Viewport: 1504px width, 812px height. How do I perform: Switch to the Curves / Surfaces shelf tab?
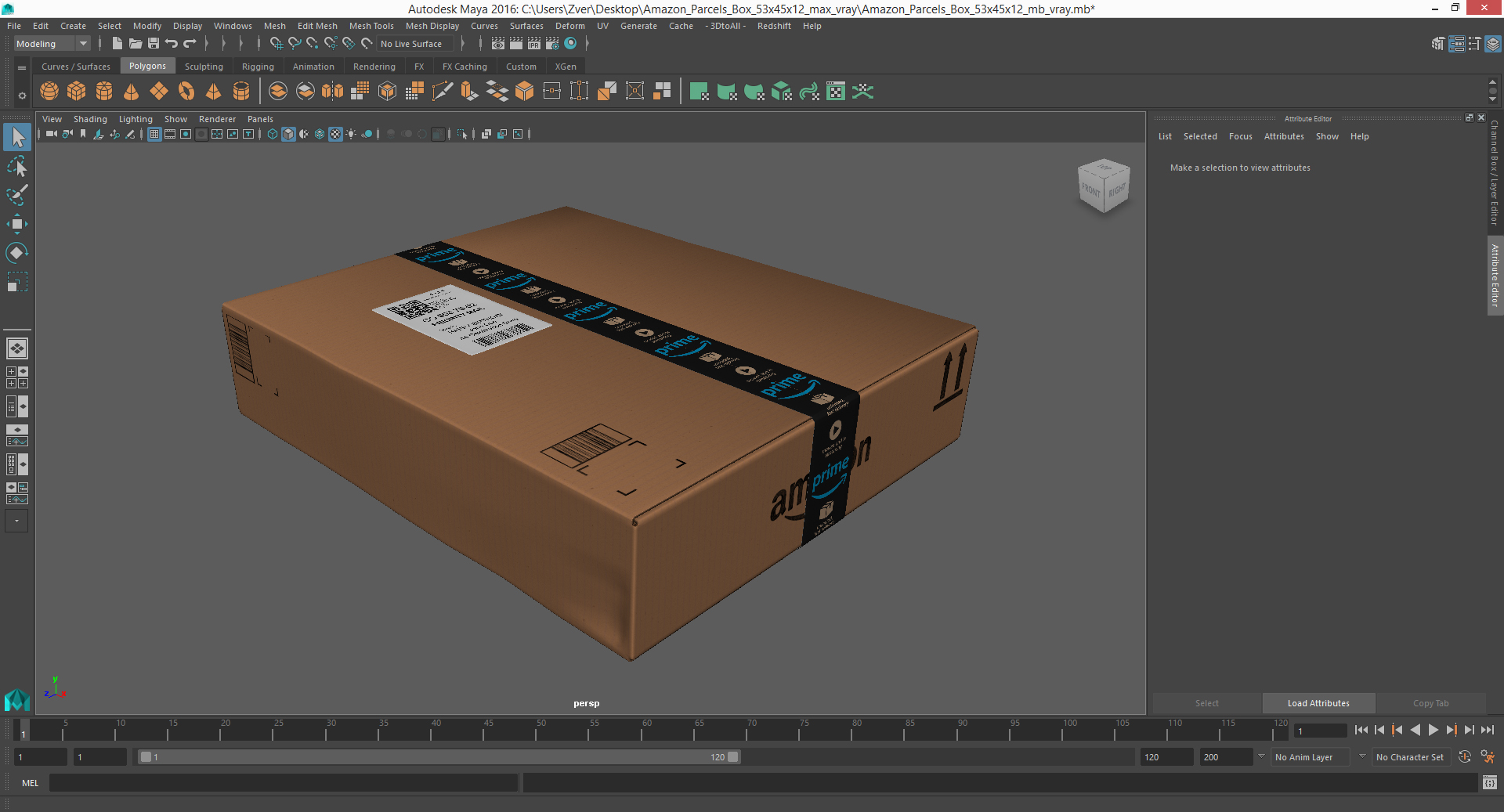click(x=76, y=67)
